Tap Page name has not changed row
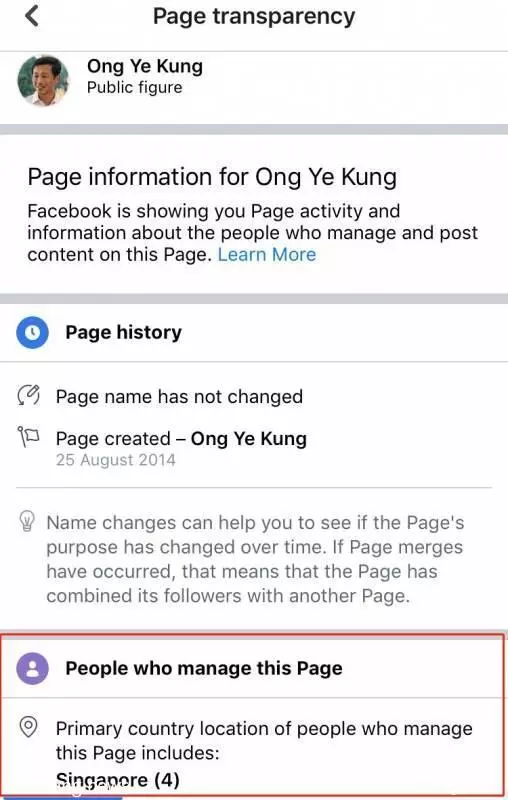Image resolution: width=508 pixels, height=800 pixels. click(179, 396)
